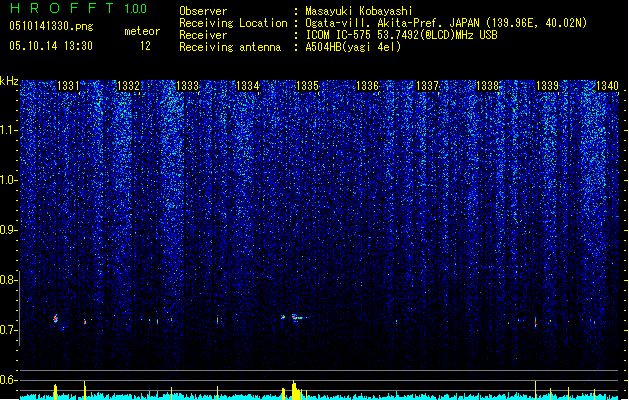This screenshot has width=629, height=400.
Task: Click the 1.1 kHz axis label
Action: pyautogui.click(x=8, y=130)
